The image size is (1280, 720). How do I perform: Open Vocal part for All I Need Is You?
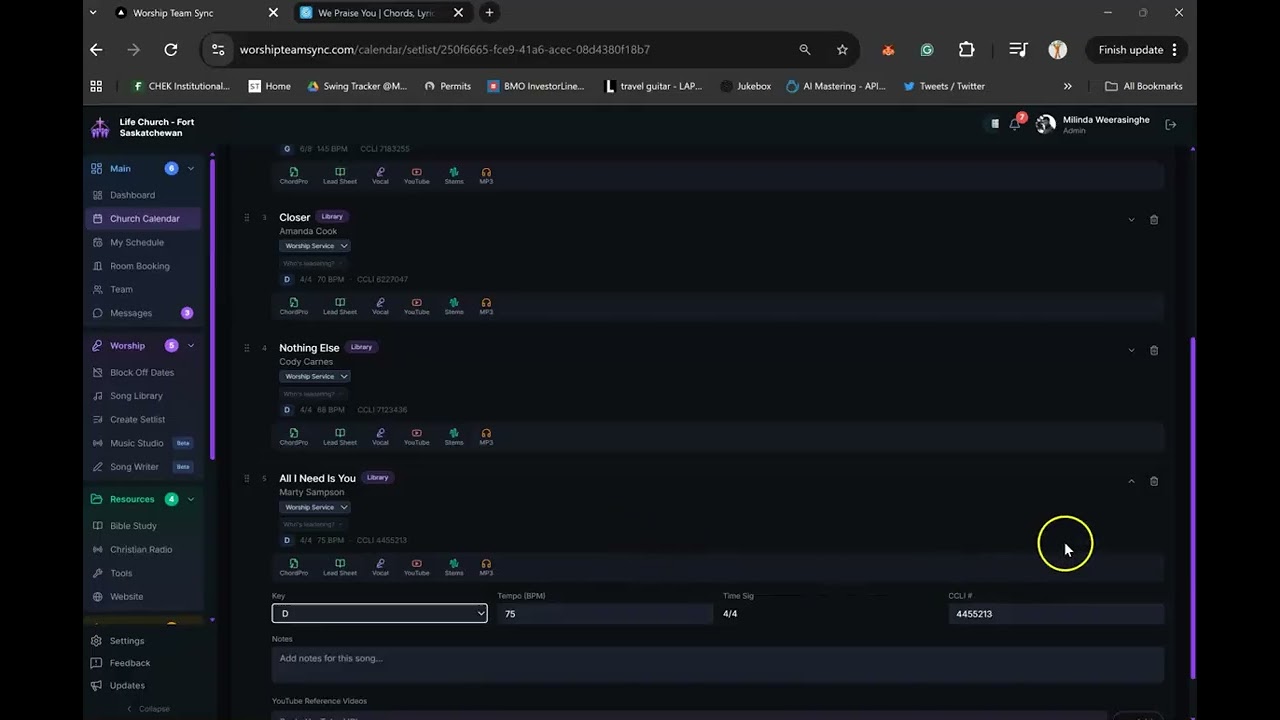380,567
